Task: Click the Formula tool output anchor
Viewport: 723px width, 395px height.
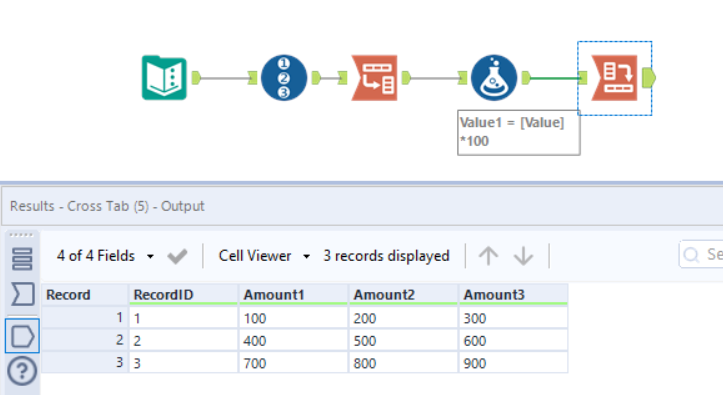Action: point(526,77)
